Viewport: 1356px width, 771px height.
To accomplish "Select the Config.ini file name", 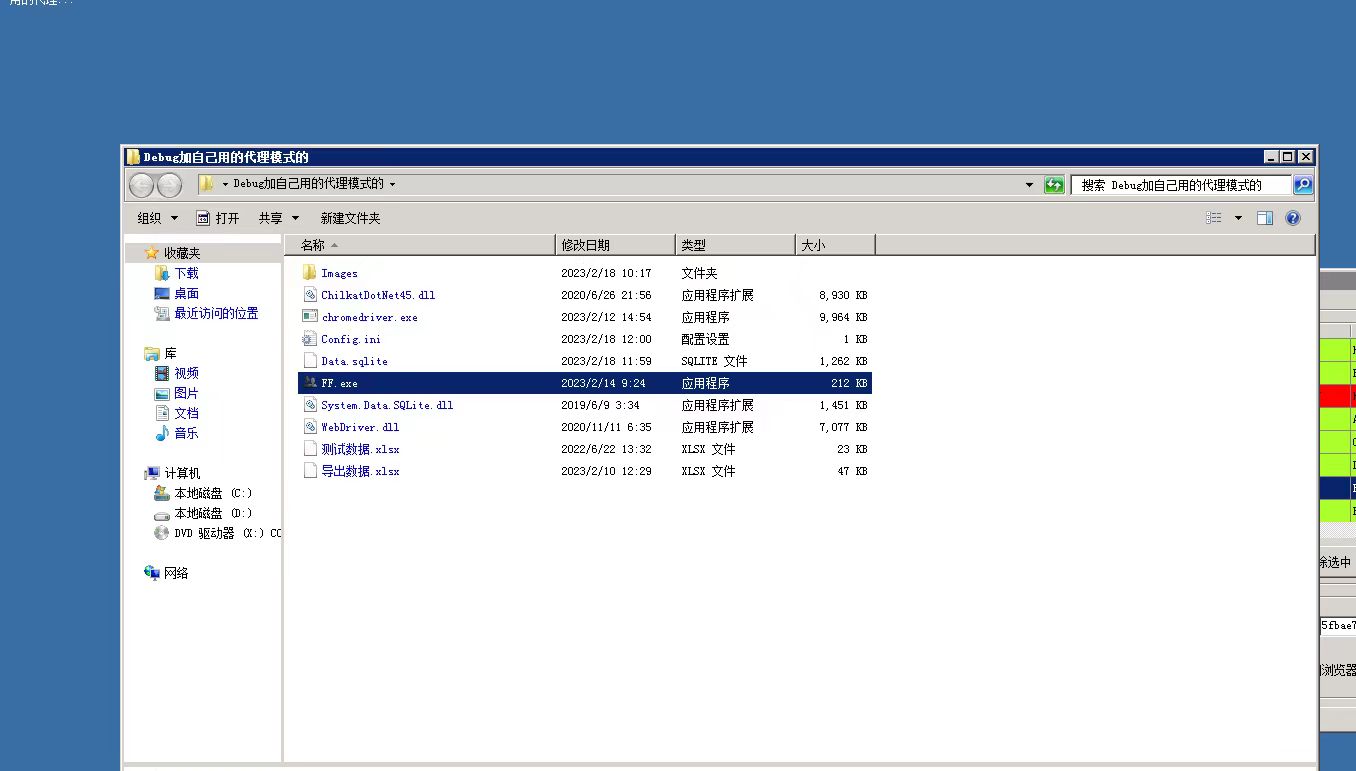I will pyautogui.click(x=351, y=339).
